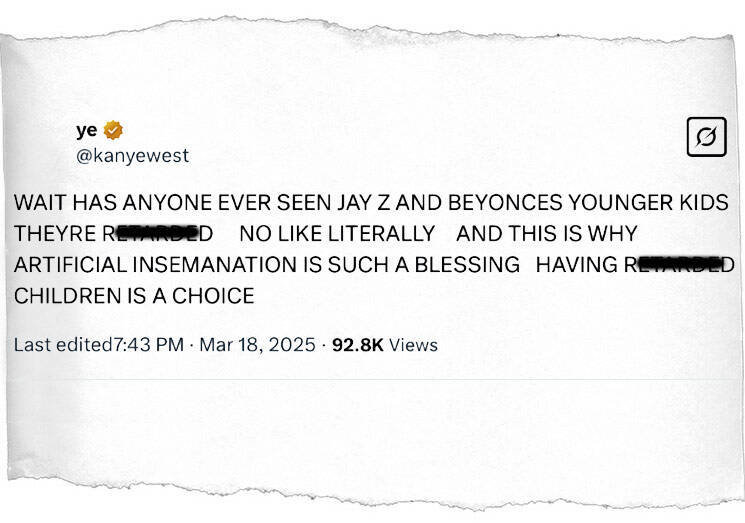Click the first line starting WAIT HAS ANYONE
Viewport: 745px width, 523px height.
pos(371,203)
